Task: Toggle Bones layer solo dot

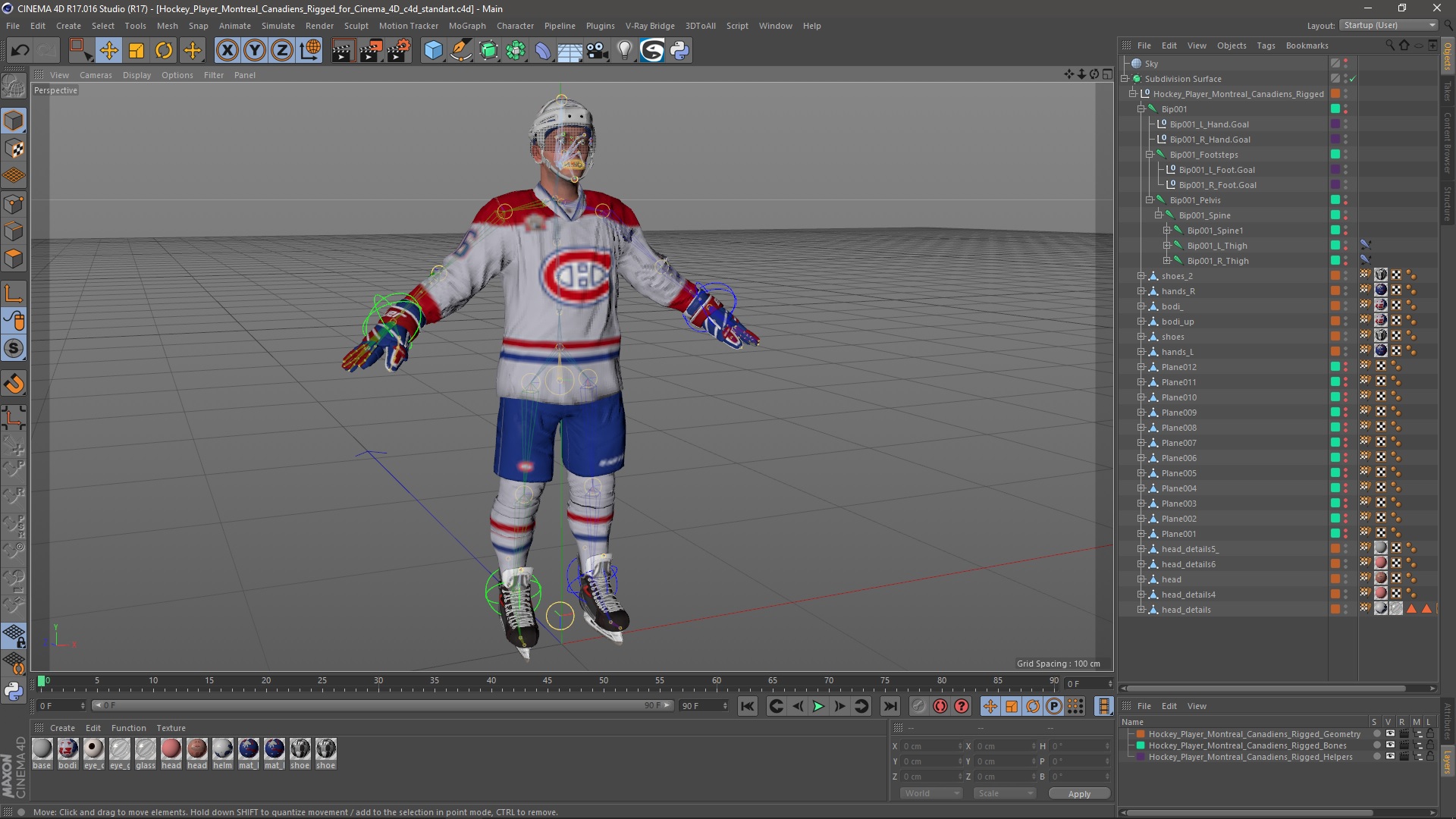Action: pyautogui.click(x=1376, y=745)
